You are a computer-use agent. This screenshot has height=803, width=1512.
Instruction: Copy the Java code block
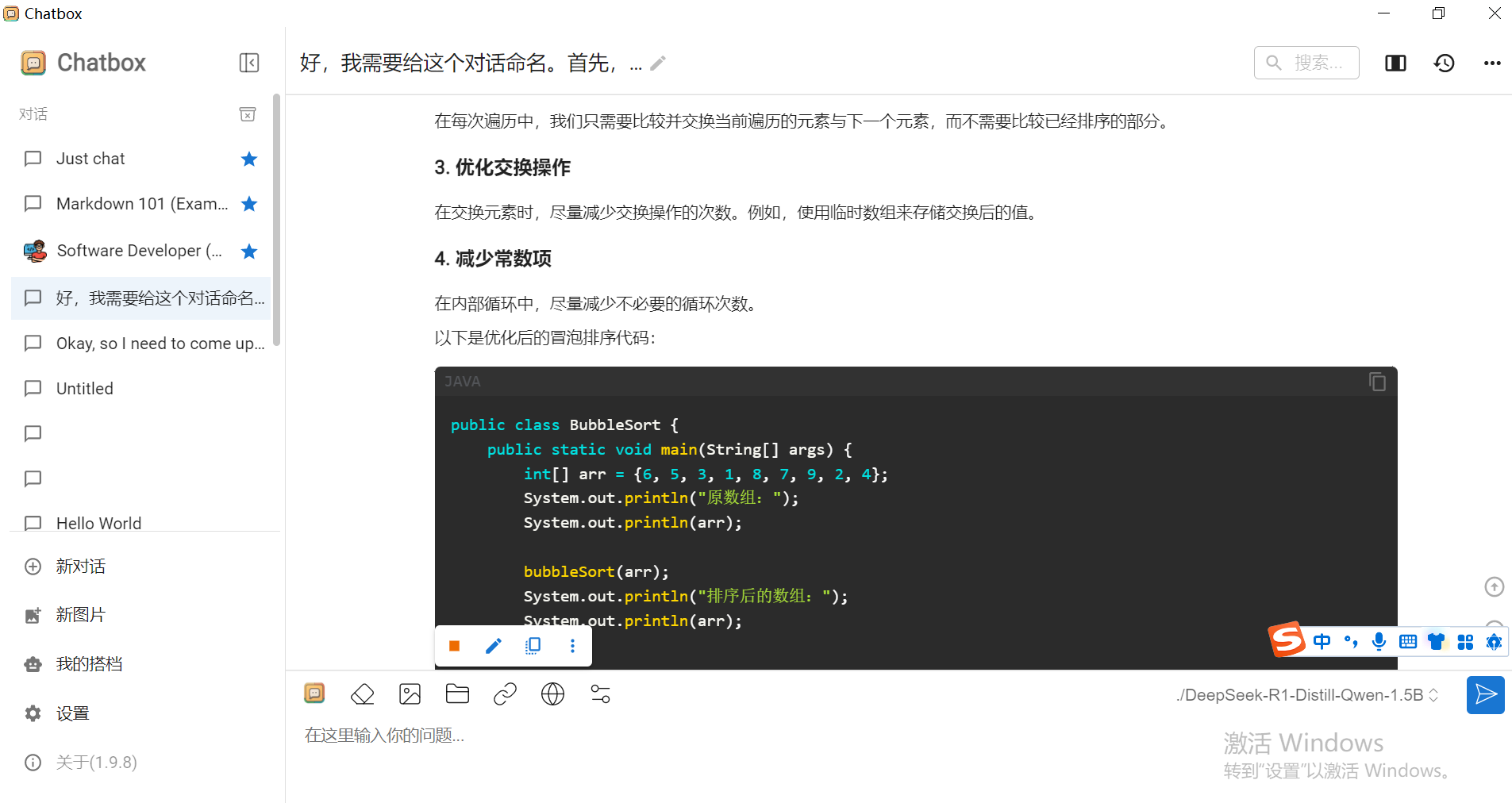tap(1377, 382)
